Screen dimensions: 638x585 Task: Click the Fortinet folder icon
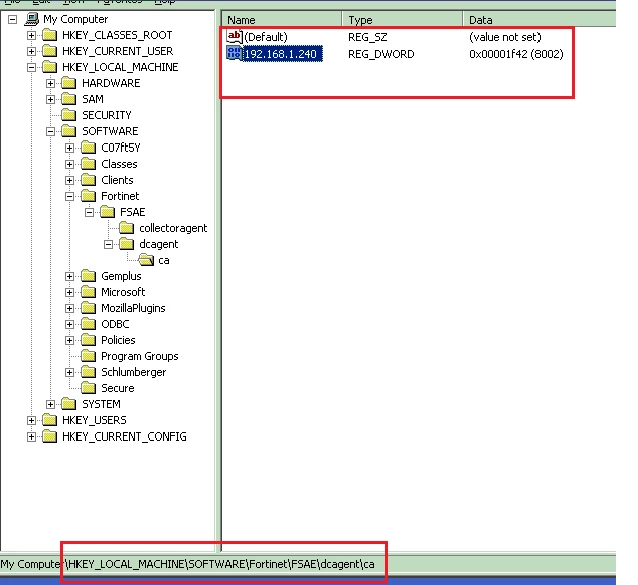coord(88,196)
